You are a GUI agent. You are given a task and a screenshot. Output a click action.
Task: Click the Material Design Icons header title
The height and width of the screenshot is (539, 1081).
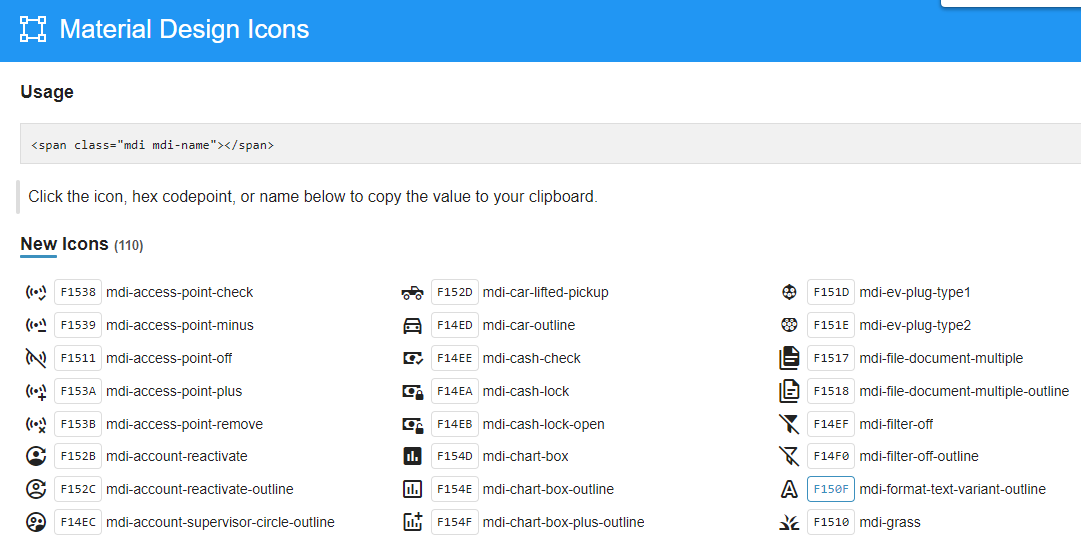coord(184,30)
